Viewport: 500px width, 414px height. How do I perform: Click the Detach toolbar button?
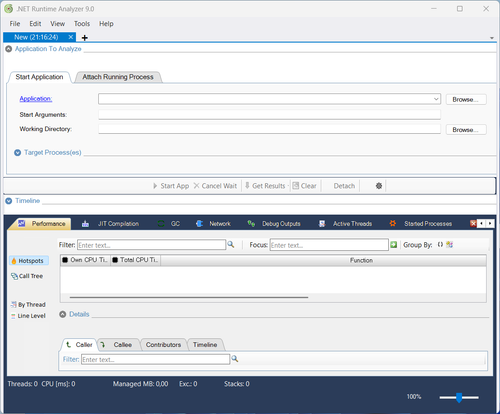click(x=344, y=186)
